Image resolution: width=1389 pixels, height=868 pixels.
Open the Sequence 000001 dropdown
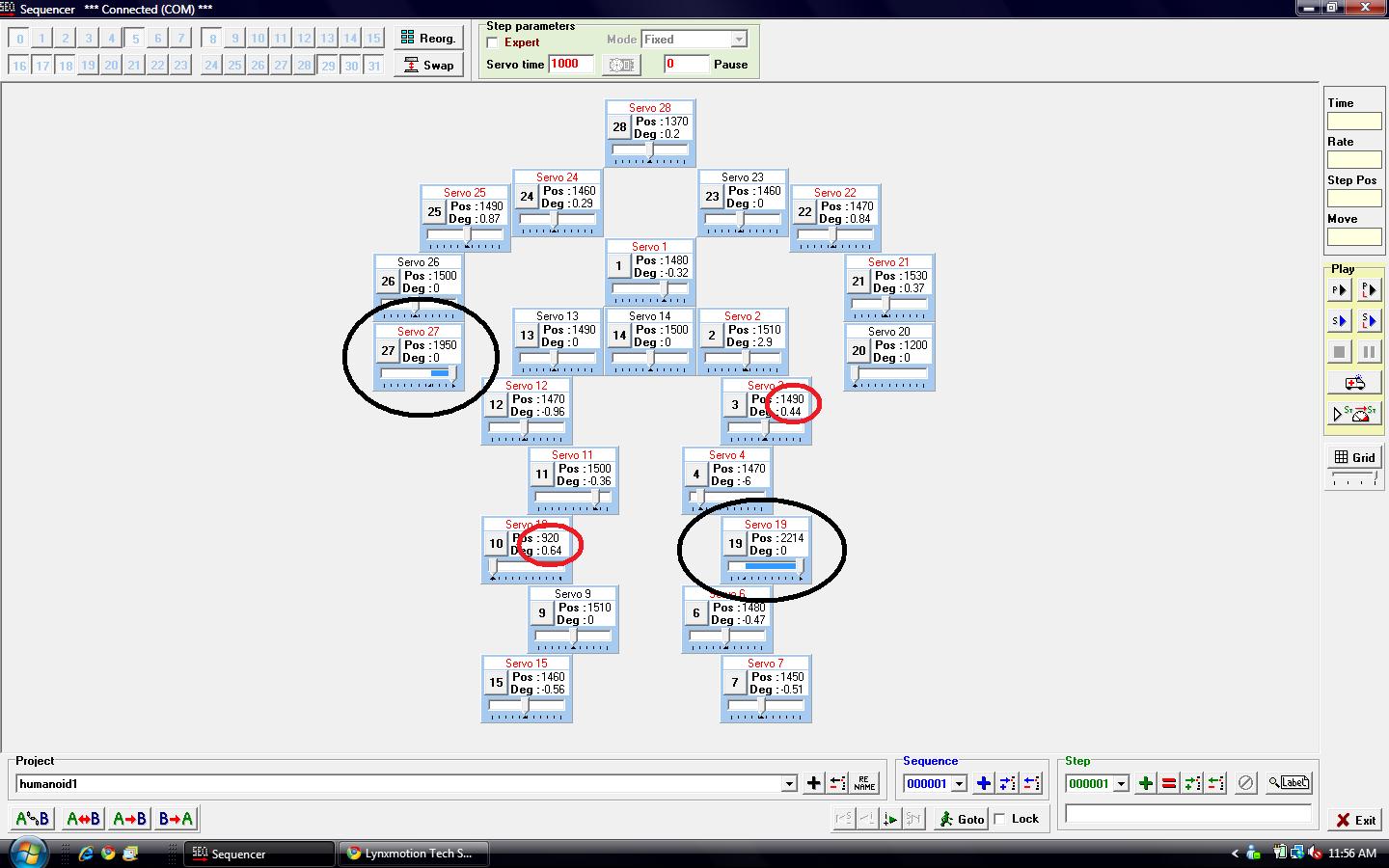point(959,784)
